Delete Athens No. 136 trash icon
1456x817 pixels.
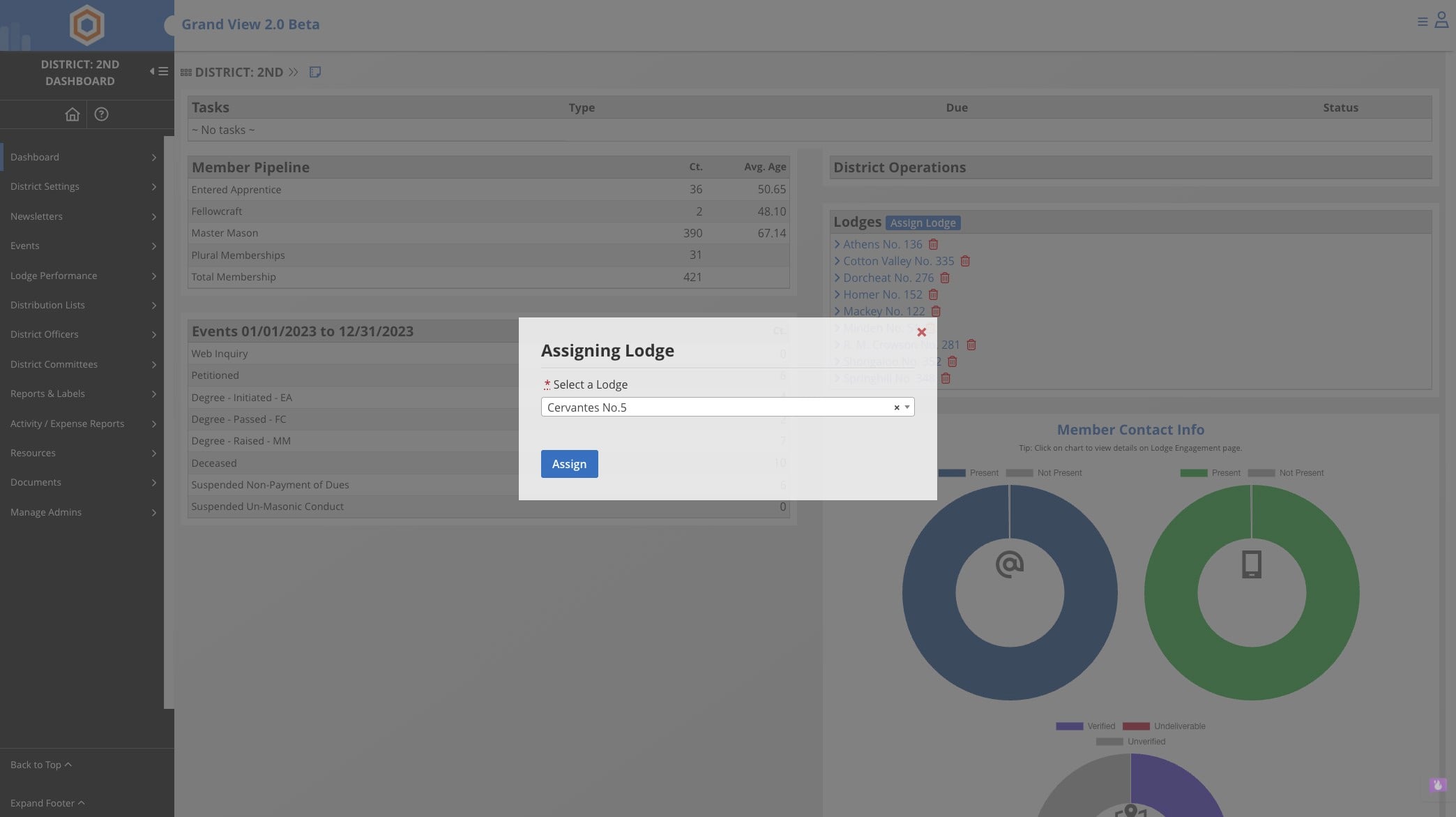click(933, 244)
